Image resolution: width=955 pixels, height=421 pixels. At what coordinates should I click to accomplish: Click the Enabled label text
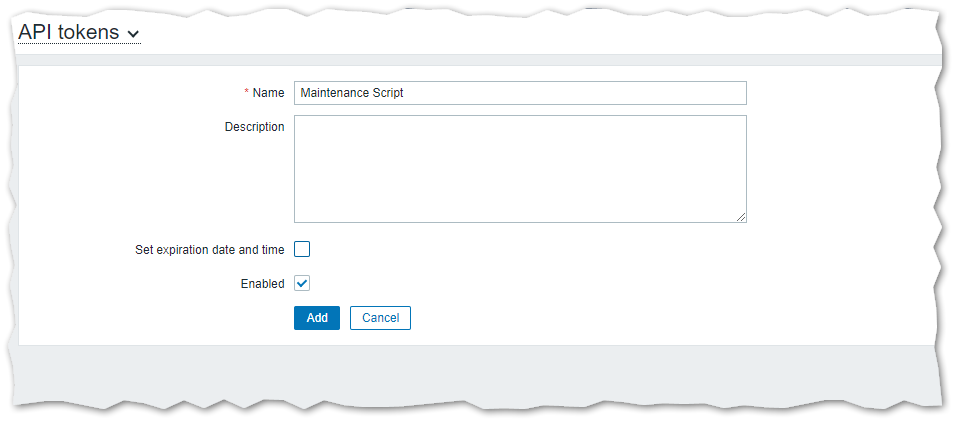coord(262,284)
